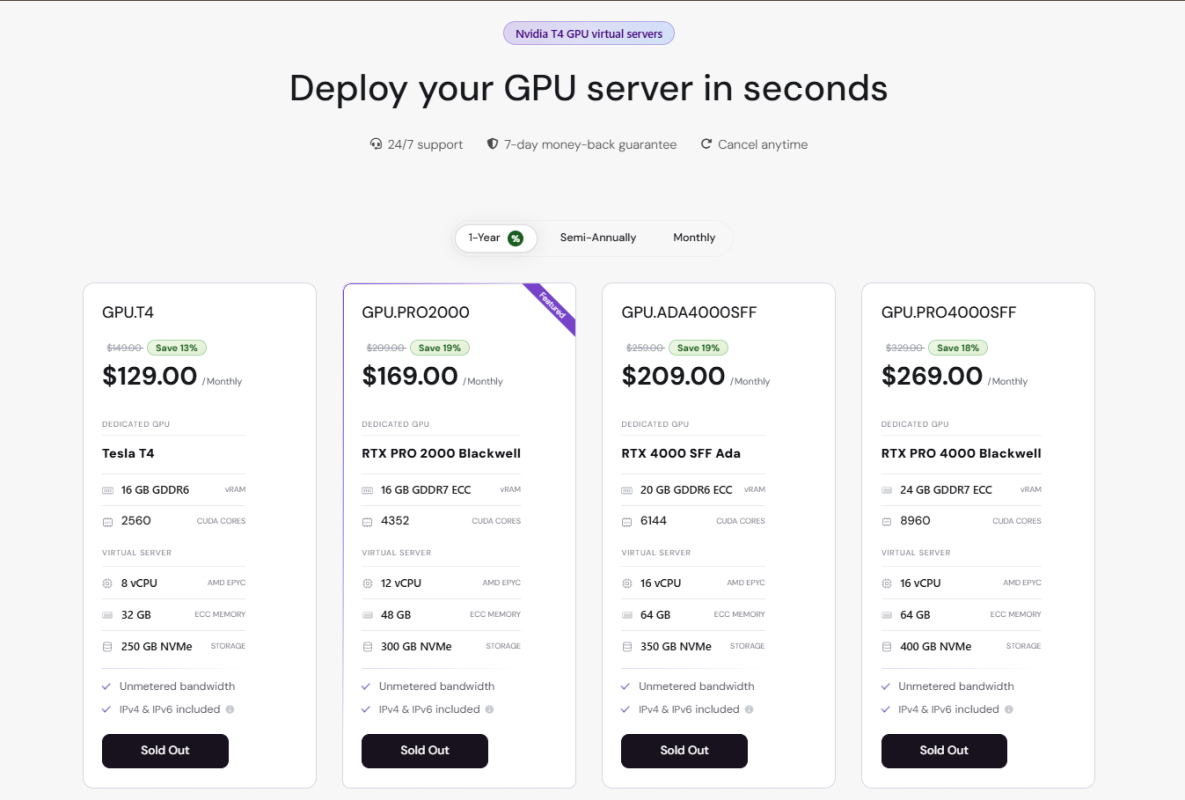Click the shield money-back guarantee icon
The image size is (1185, 800).
point(492,144)
